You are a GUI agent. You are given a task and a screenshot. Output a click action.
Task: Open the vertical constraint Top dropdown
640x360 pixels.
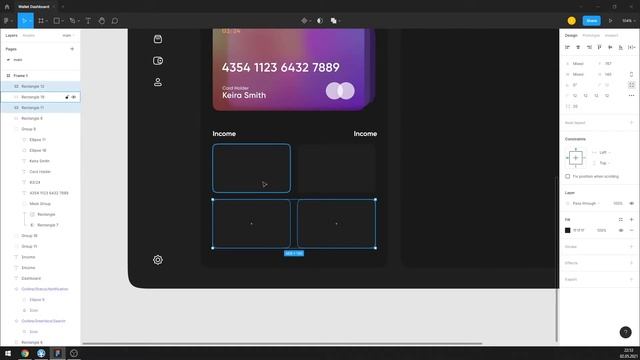click(604, 163)
